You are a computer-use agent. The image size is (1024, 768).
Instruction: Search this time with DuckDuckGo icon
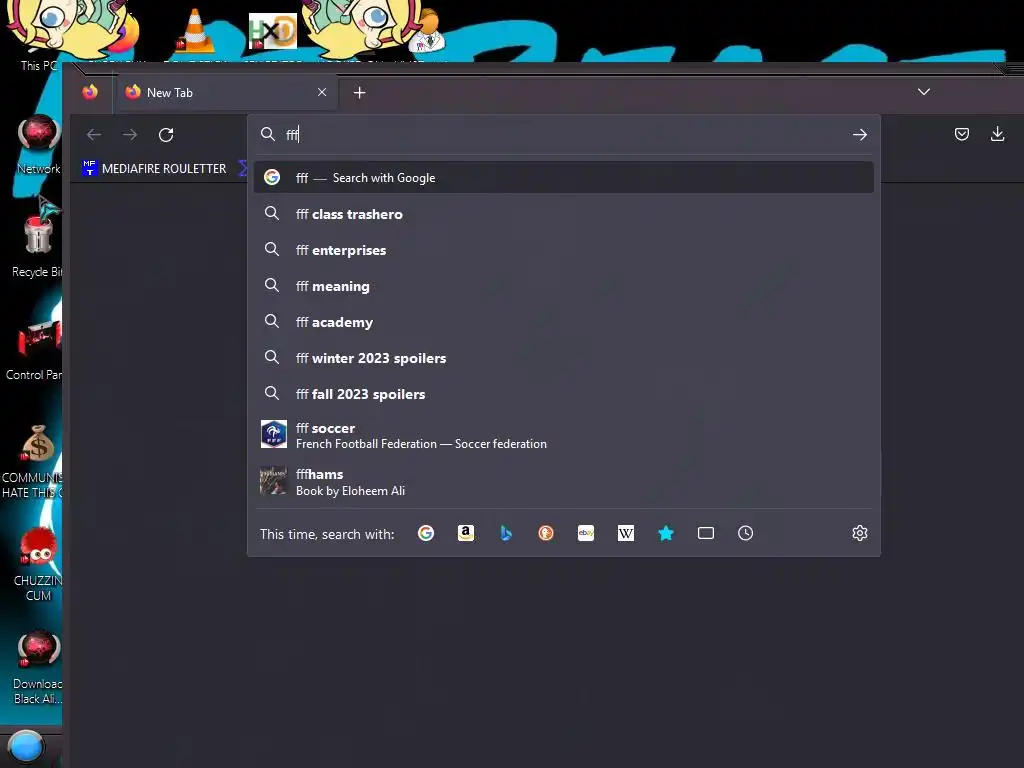tap(546, 534)
